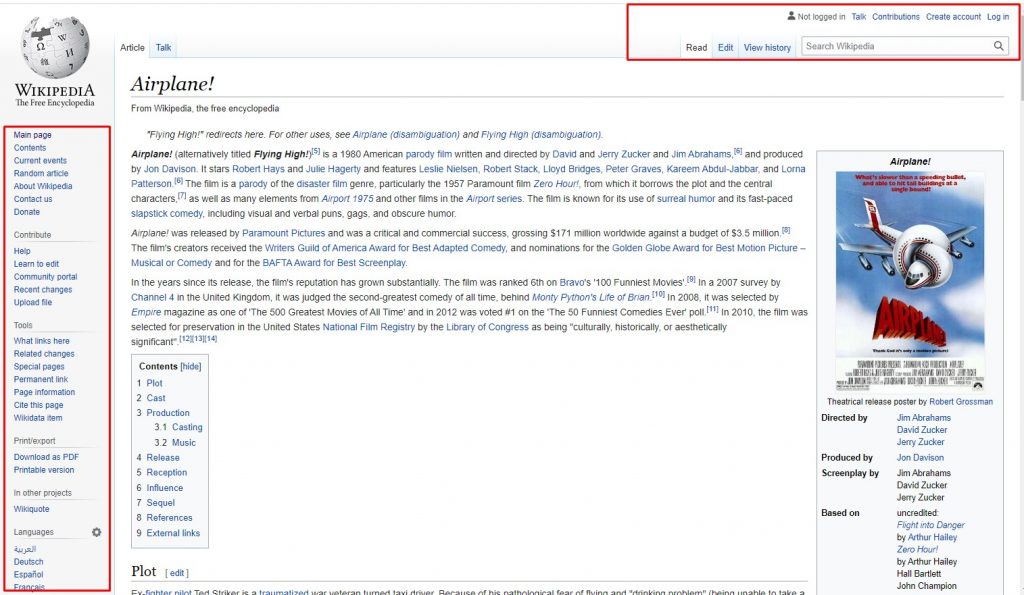The width and height of the screenshot is (1024, 595).
Task: Open Flying High (disambiguation) link
Action: coord(541,135)
